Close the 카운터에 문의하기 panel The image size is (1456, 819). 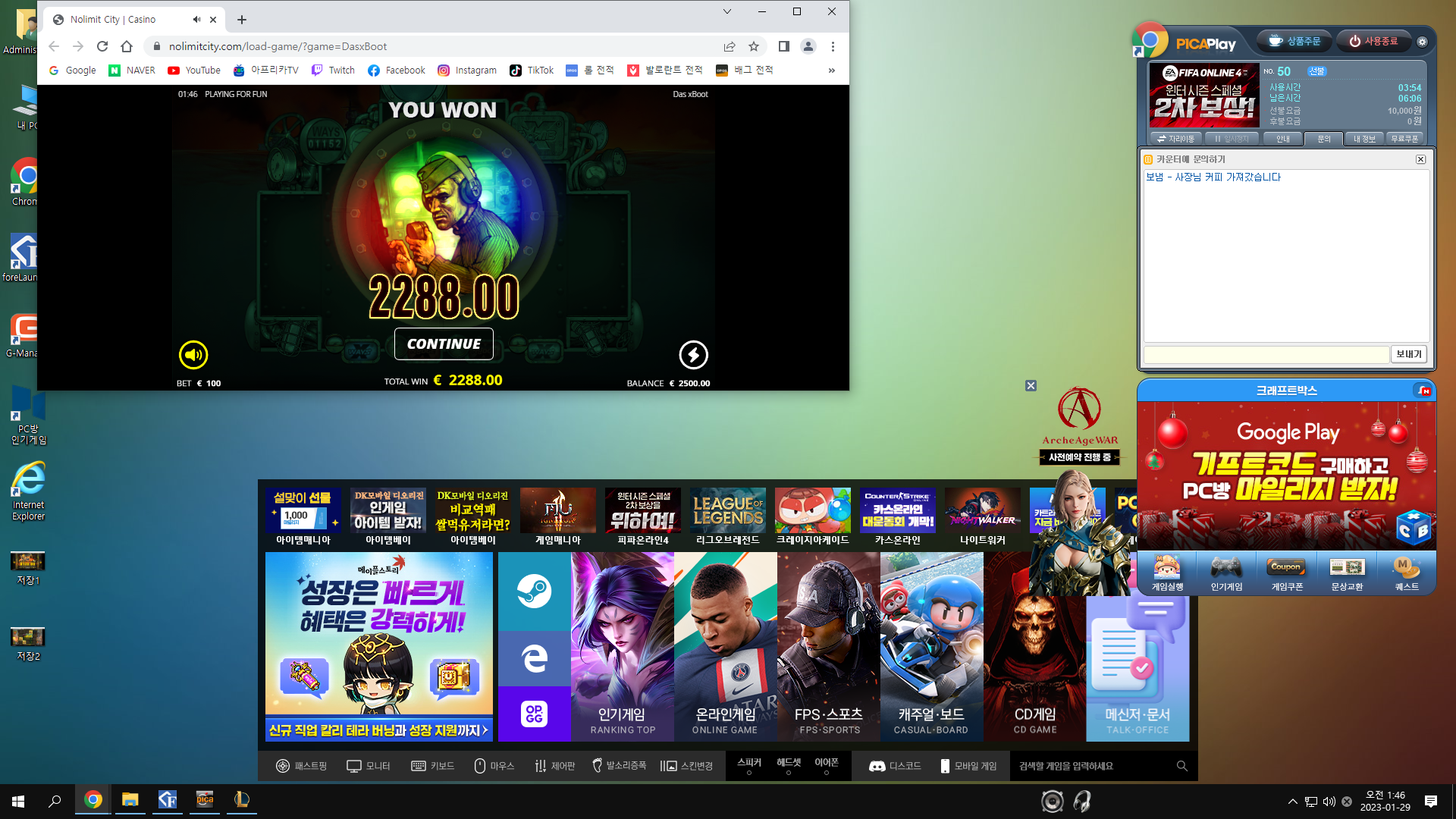(1420, 159)
